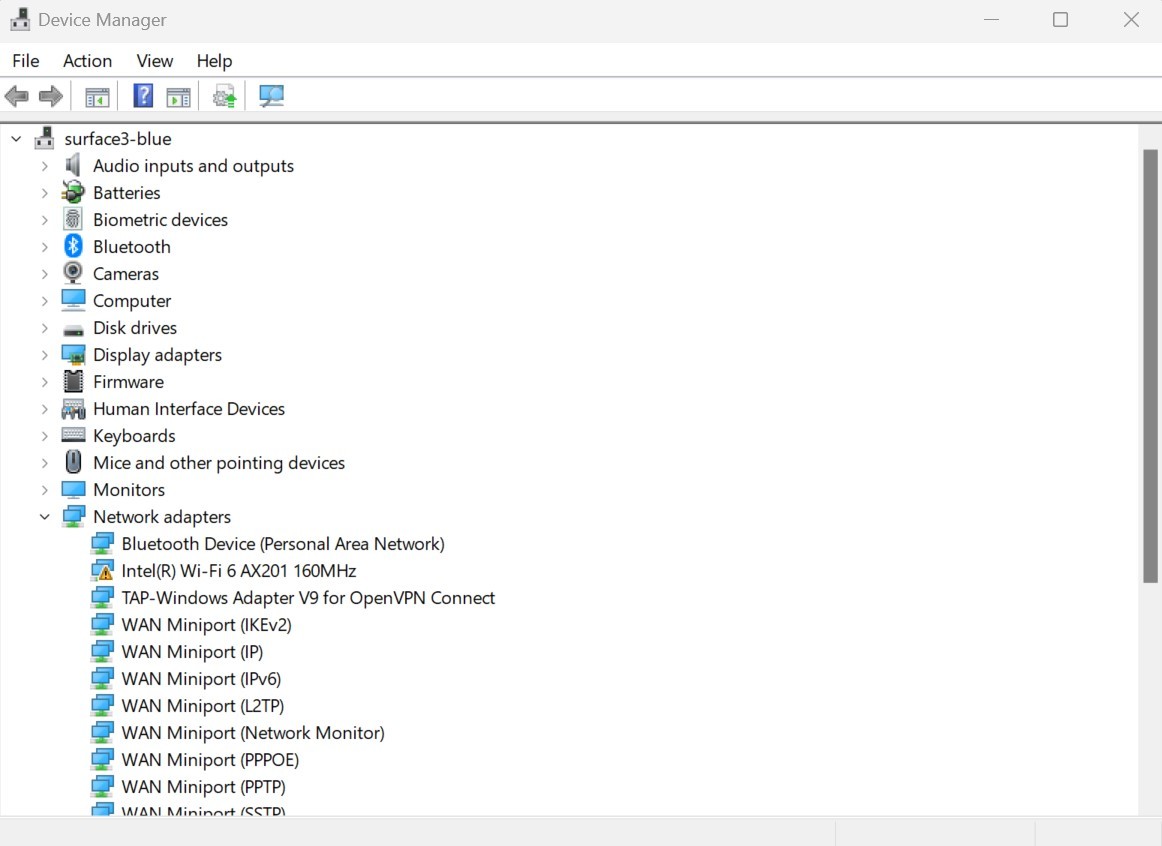Click the Computer category monitor icon
The image size is (1162, 846).
pyautogui.click(x=73, y=300)
